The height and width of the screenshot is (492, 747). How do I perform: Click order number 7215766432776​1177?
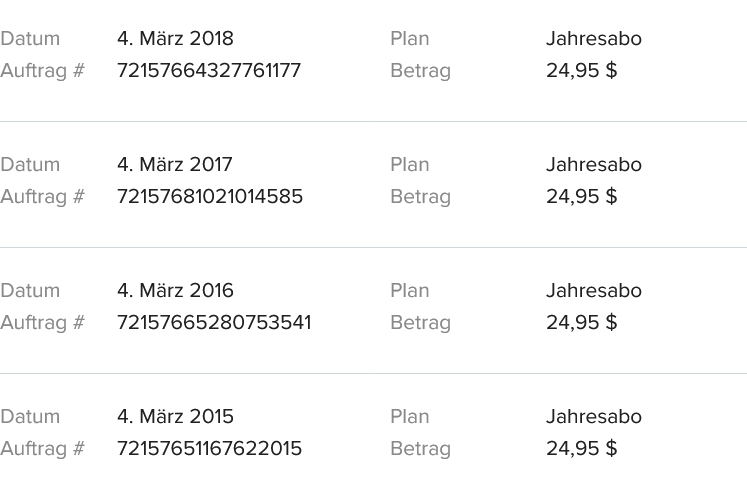tap(209, 70)
